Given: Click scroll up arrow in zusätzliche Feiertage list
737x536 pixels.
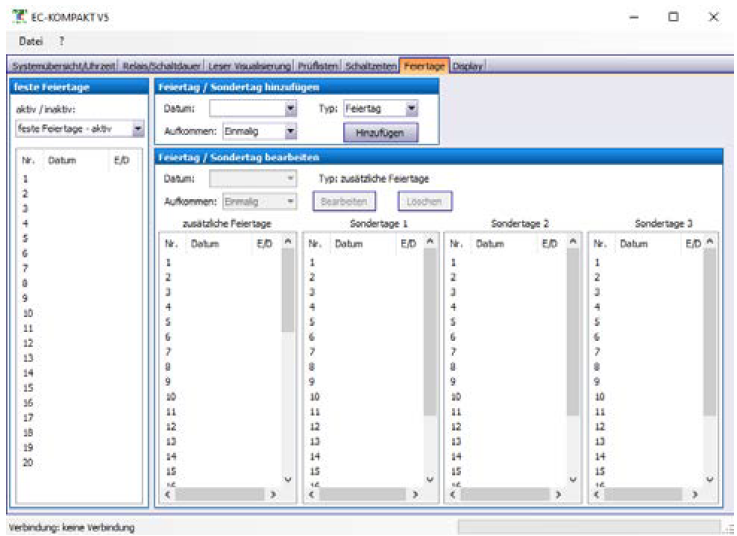Looking at the screenshot, I should 288,241.
